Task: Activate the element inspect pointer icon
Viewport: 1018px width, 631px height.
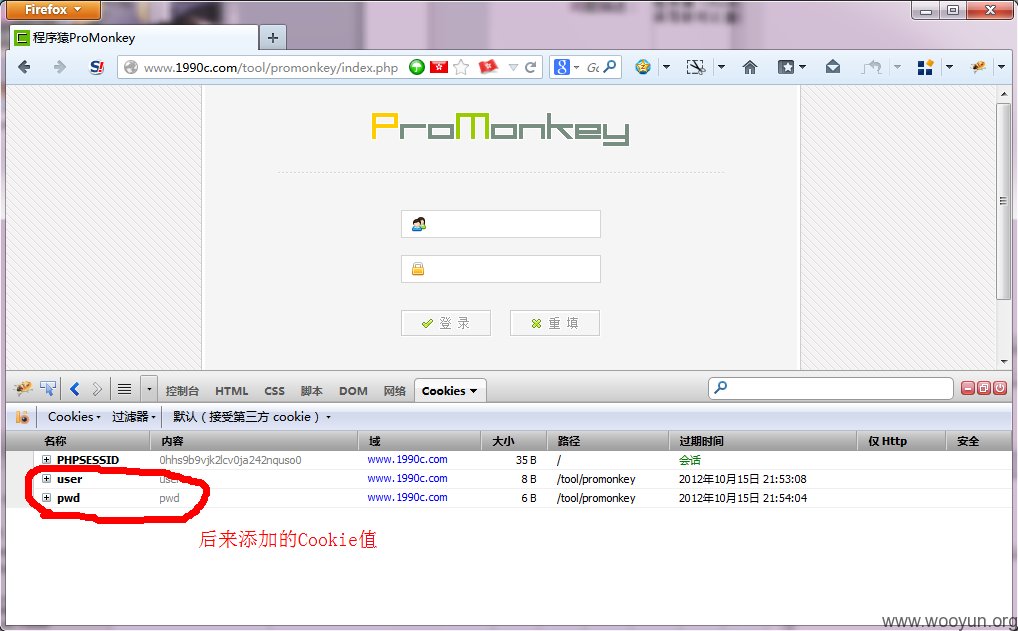Action: tap(48, 389)
